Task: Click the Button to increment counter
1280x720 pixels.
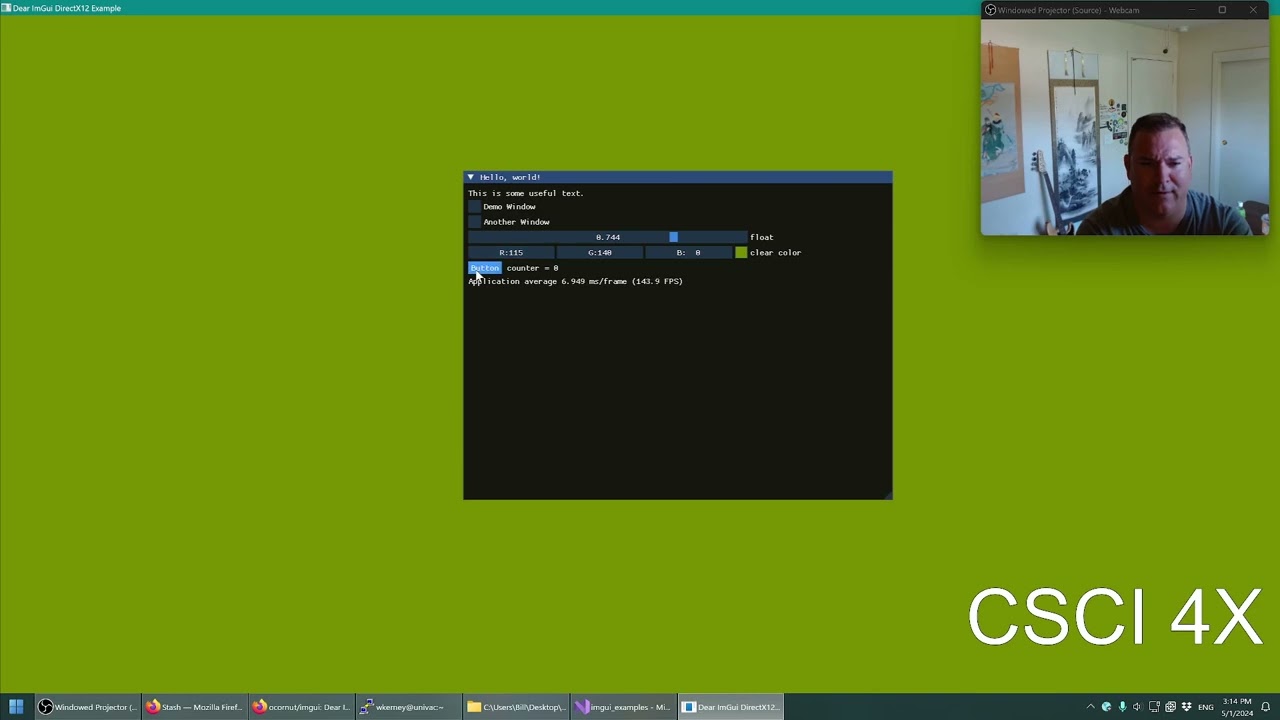Action: (x=484, y=268)
